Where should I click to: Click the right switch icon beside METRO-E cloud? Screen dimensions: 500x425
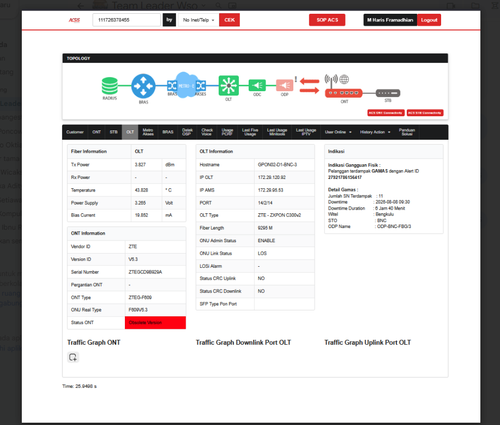tap(201, 86)
